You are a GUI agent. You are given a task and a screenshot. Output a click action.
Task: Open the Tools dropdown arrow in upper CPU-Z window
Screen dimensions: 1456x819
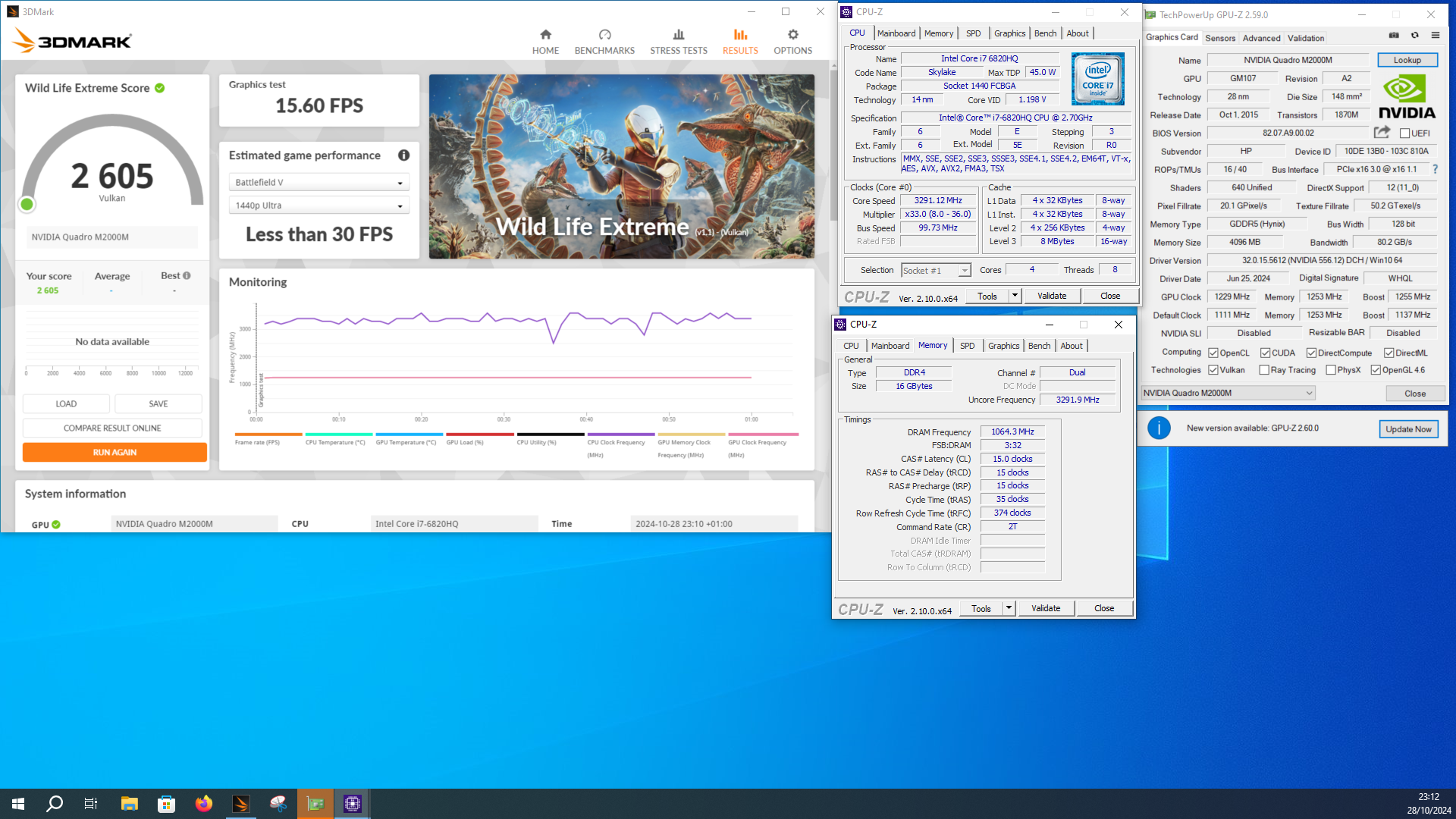tap(1015, 296)
